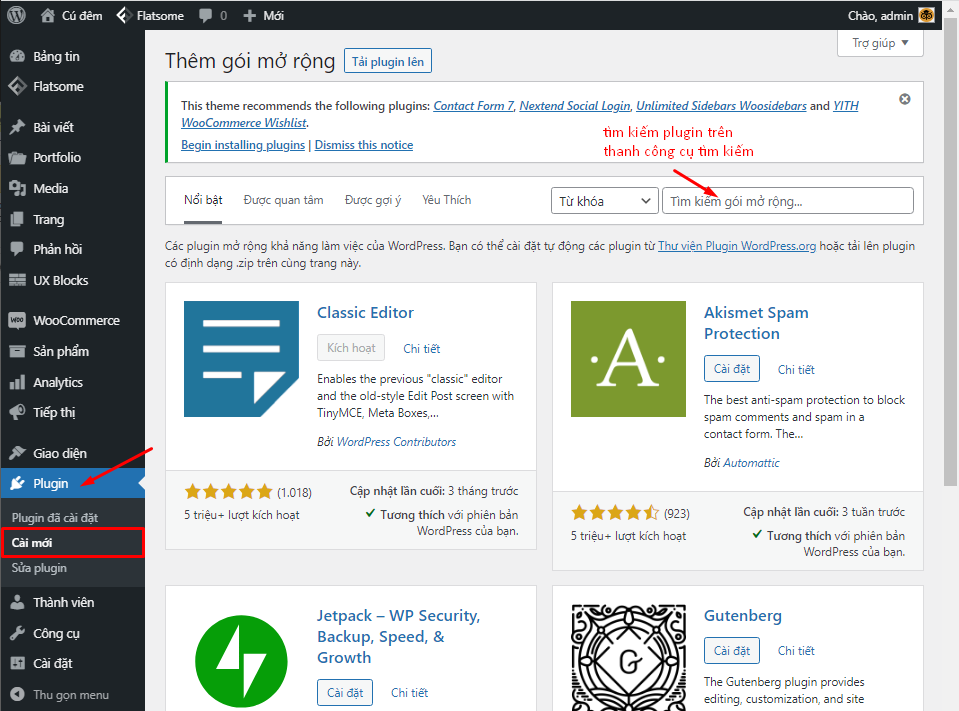Click the Công cụ wrench icon
Image resolution: width=959 pixels, height=711 pixels.
point(17,633)
